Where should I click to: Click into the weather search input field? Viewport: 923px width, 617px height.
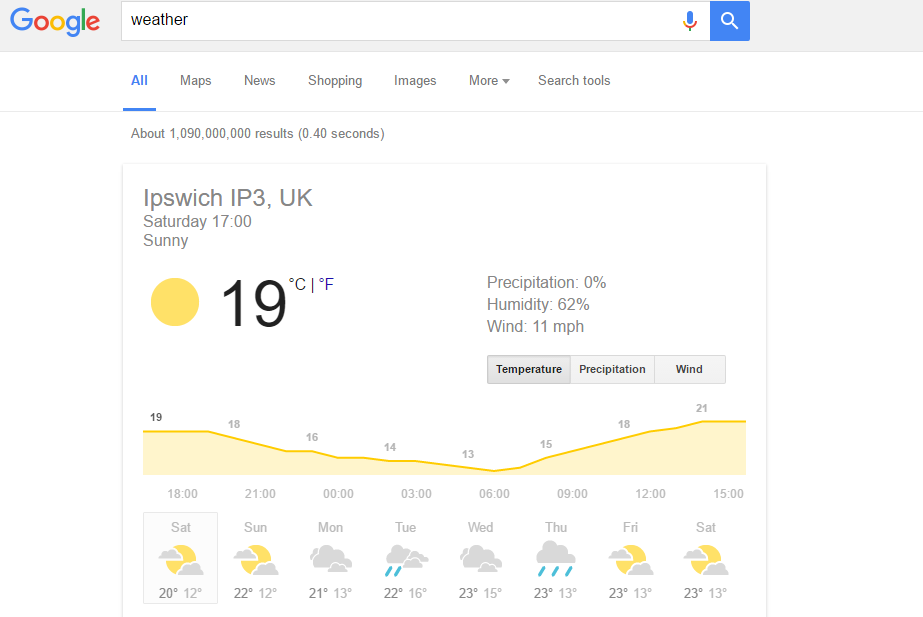(400, 21)
